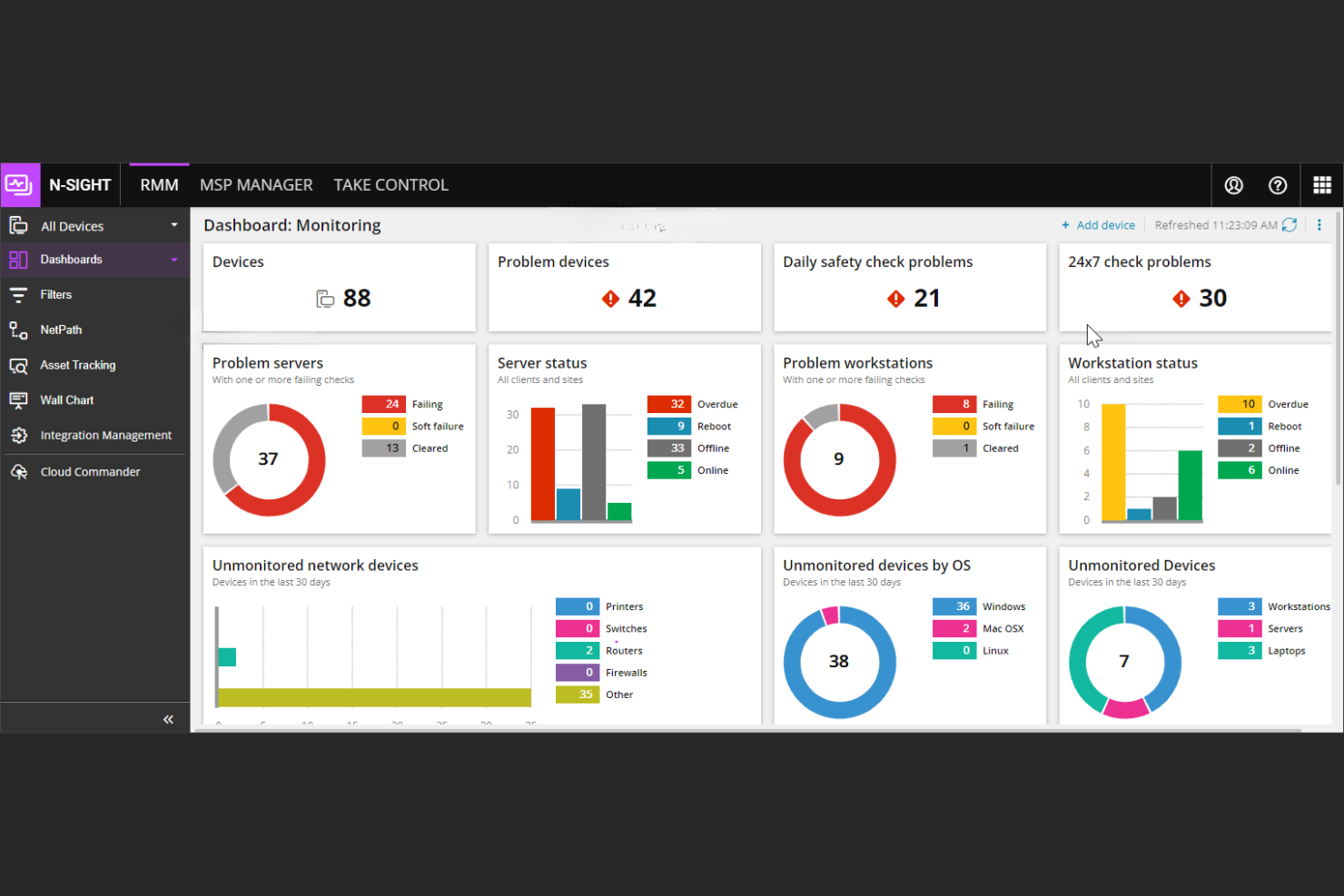Click the Laptops legend swatch 3
The width and height of the screenshot is (1344, 896).
click(1240, 651)
